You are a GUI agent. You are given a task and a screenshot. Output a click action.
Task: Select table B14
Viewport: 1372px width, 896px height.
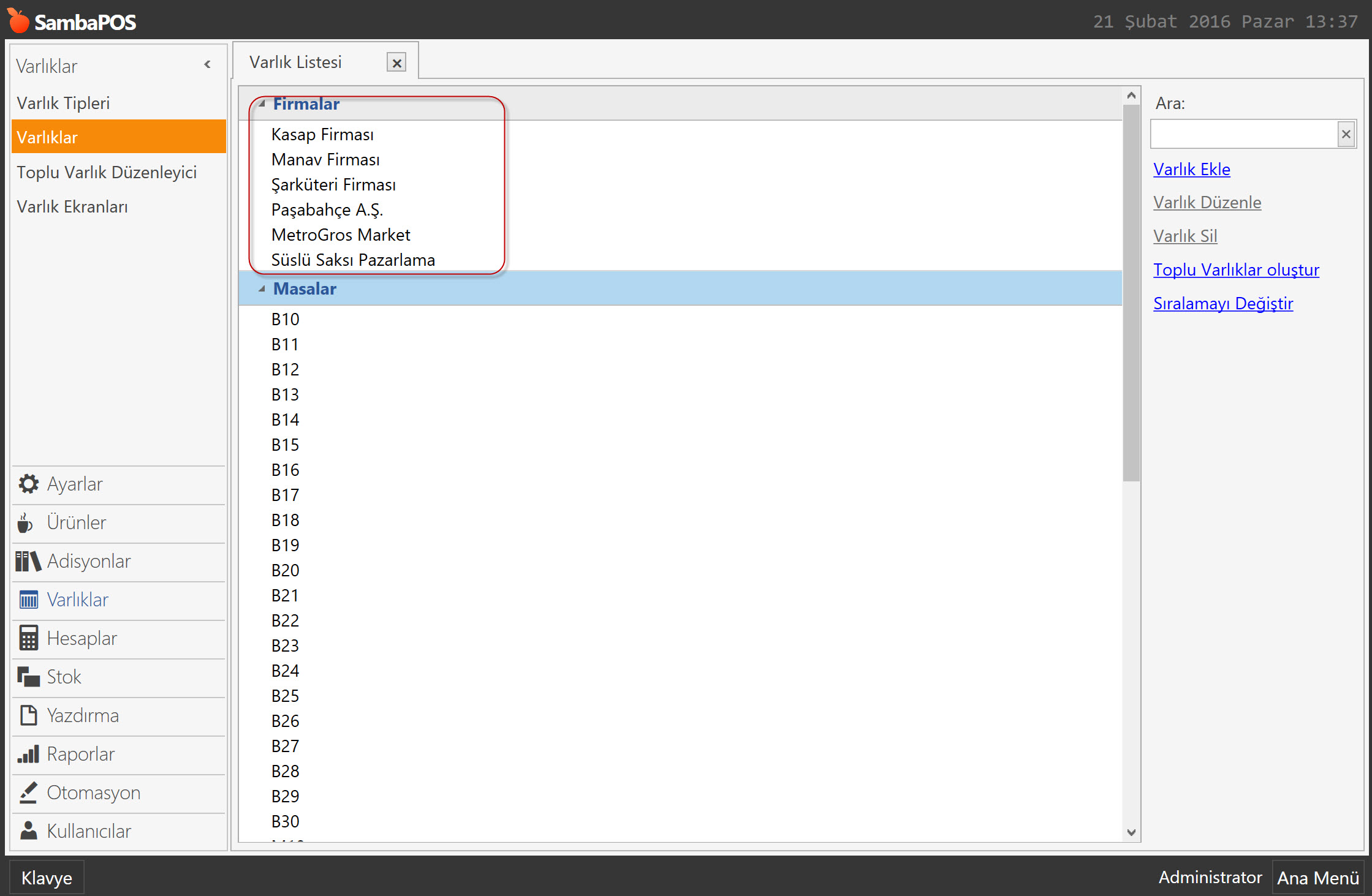(x=680, y=420)
